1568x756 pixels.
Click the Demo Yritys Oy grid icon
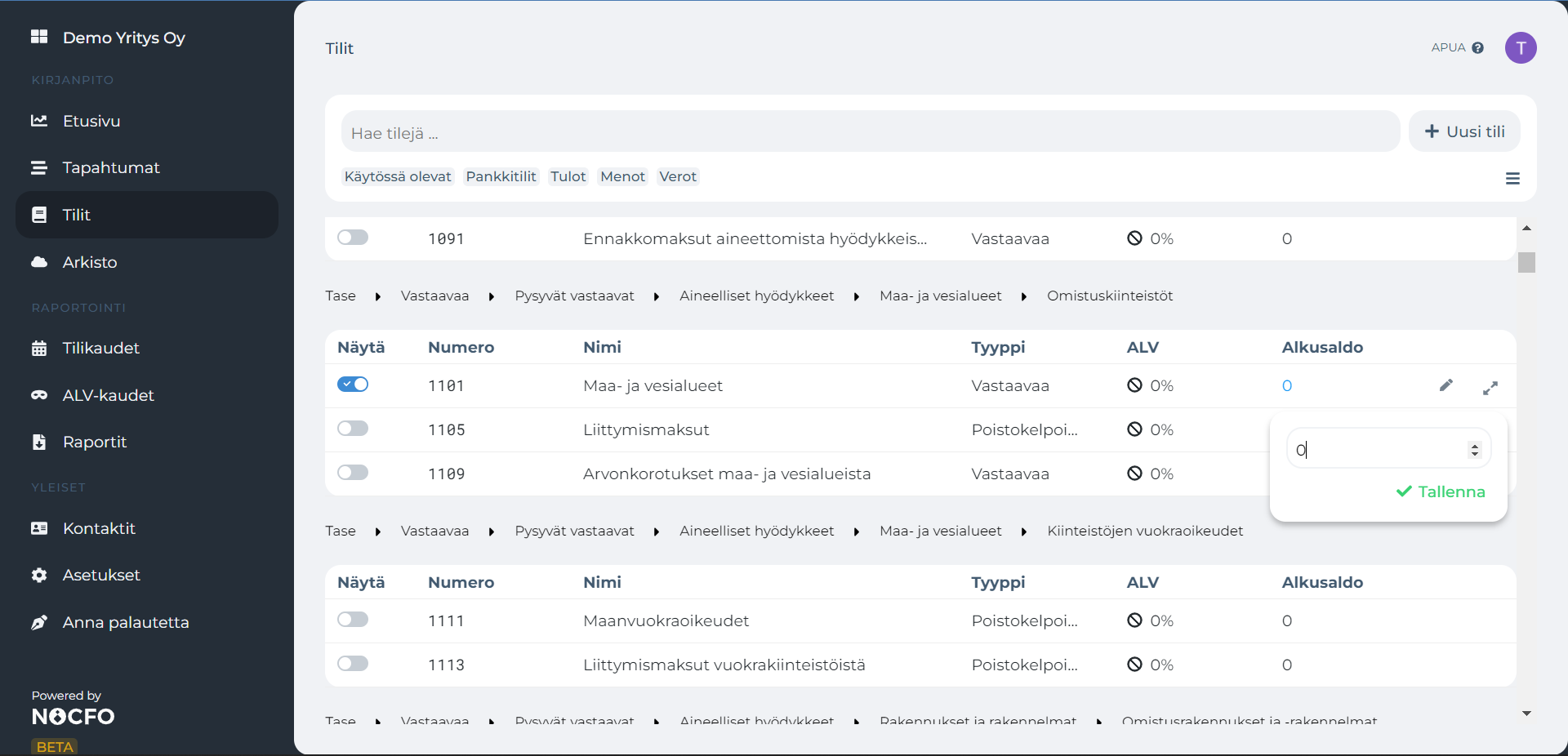(x=39, y=37)
